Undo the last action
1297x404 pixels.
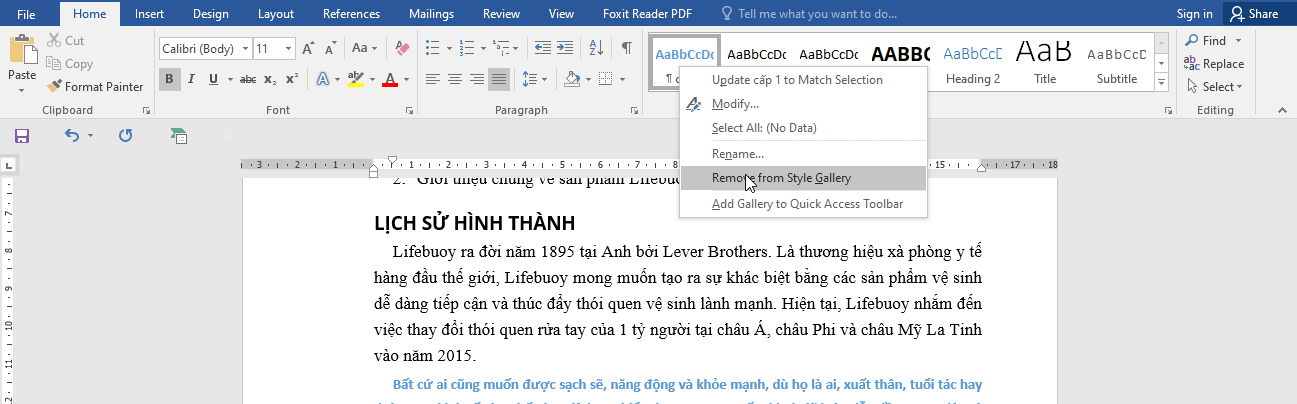[x=72, y=135]
